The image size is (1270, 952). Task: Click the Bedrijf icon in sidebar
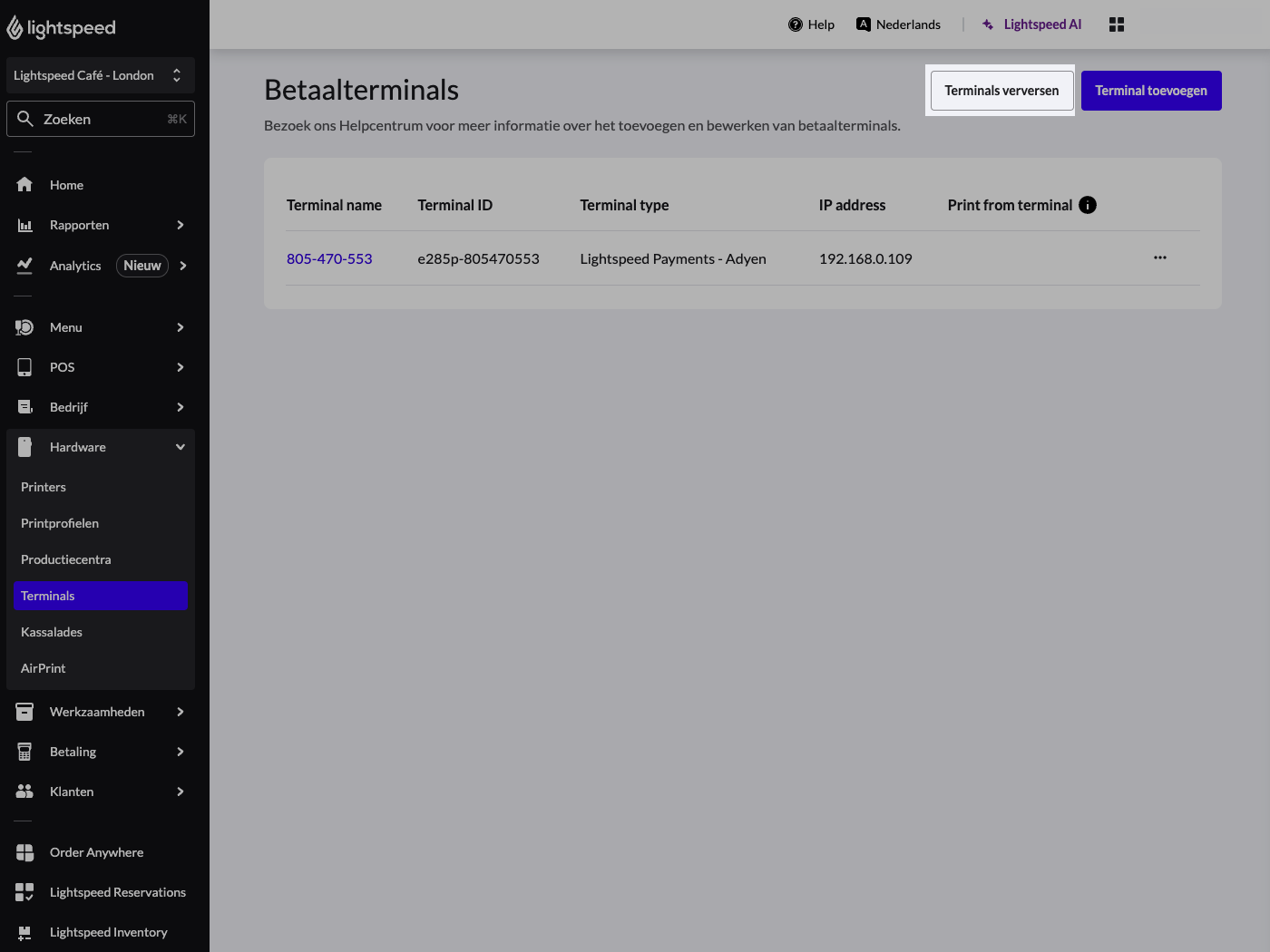coord(24,407)
